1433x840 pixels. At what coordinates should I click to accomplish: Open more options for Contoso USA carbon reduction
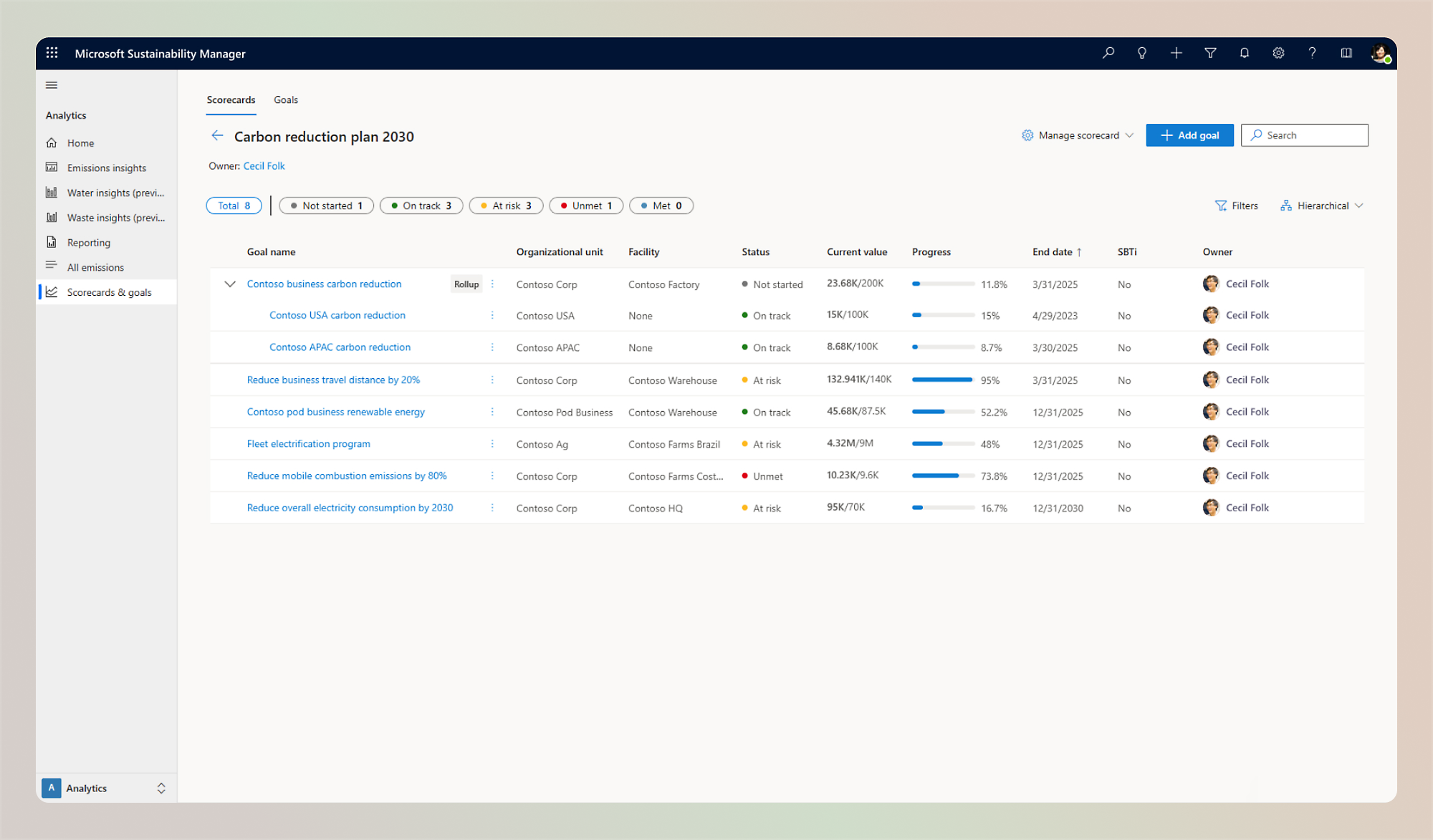[492, 315]
